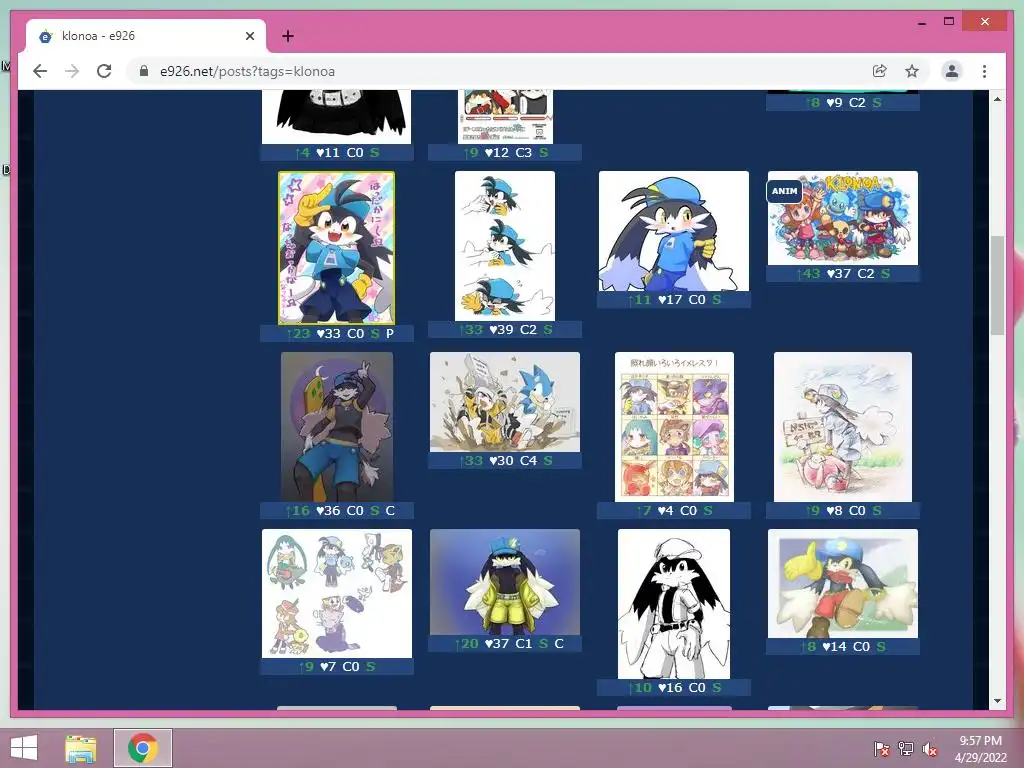Screen dimensions: 1024x768
Task: Open the Klonoa in yellow jacket thumbnail
Action: 505,582
